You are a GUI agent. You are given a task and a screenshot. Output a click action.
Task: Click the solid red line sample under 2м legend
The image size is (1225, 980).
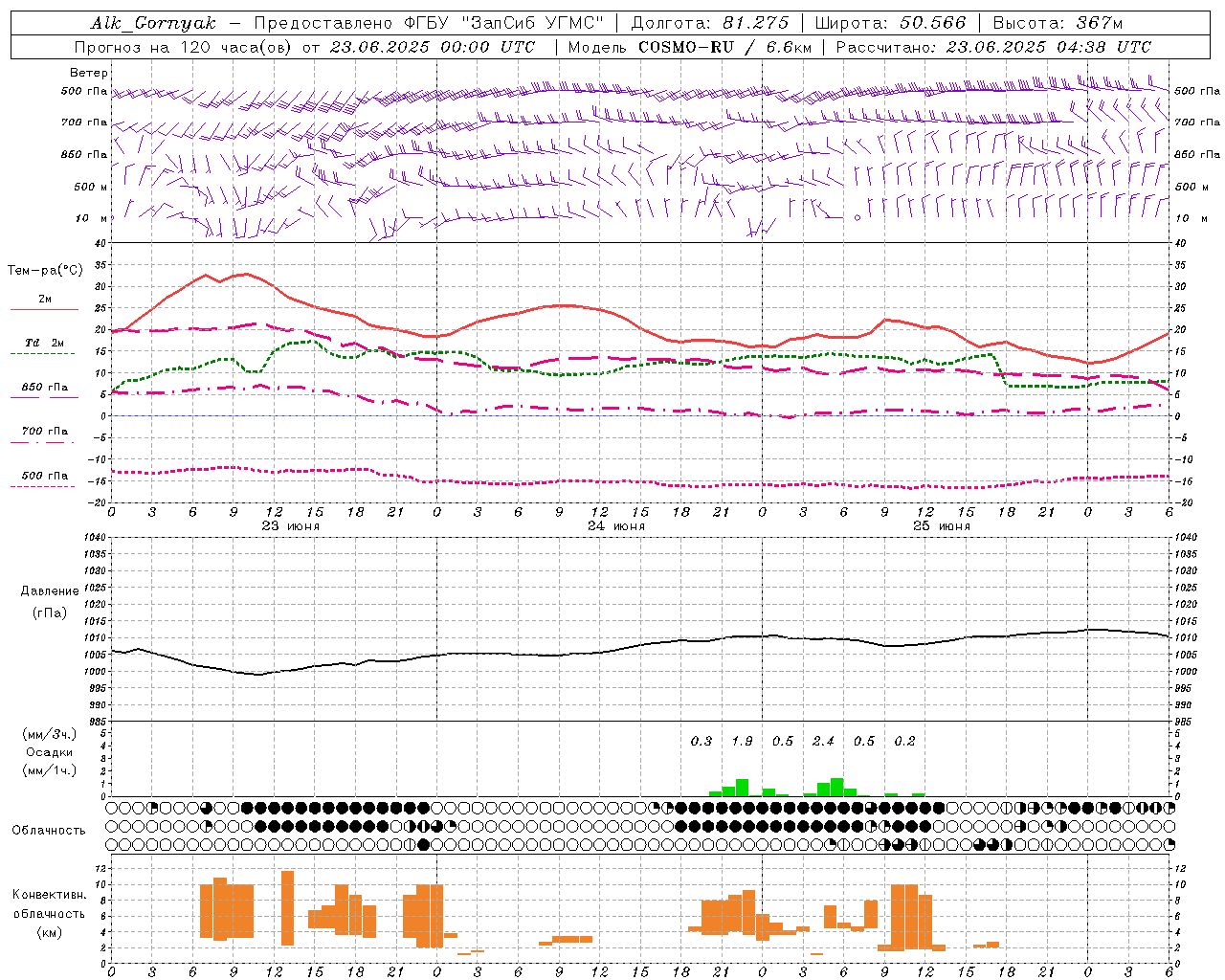coord(44,309)
